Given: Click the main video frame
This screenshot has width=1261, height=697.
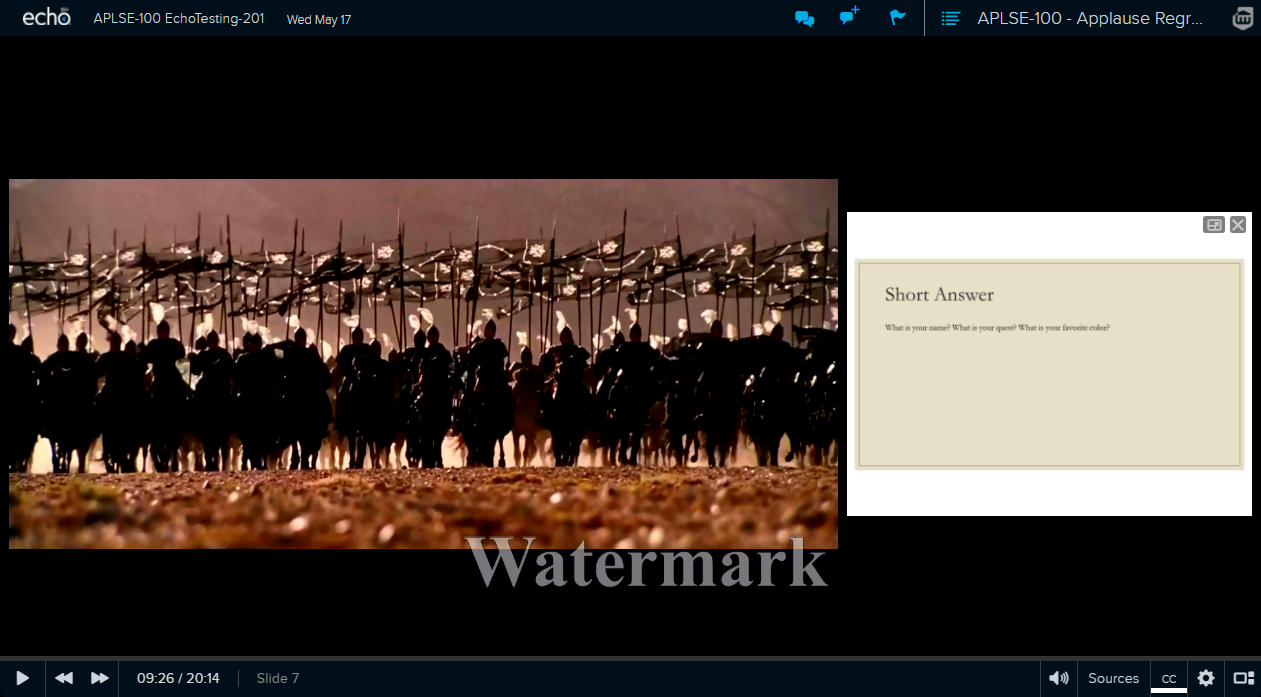Looking at the screenshot, I should pos(423,364).
